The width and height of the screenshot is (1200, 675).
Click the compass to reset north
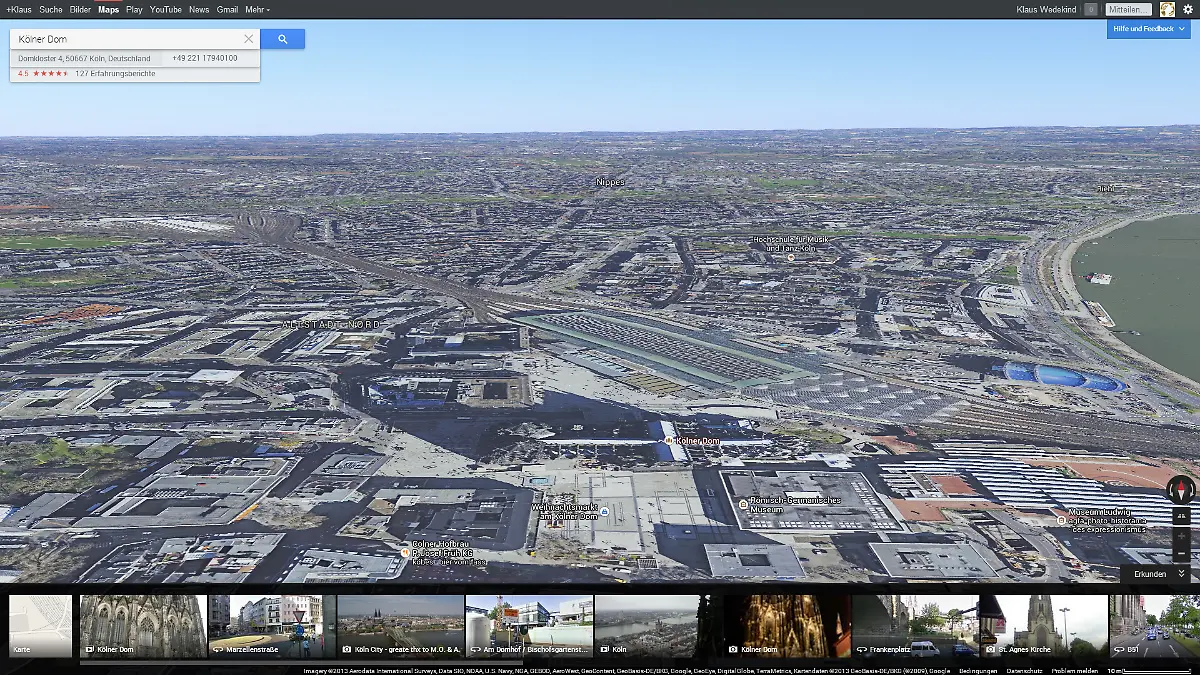[x=1181, y=490]
